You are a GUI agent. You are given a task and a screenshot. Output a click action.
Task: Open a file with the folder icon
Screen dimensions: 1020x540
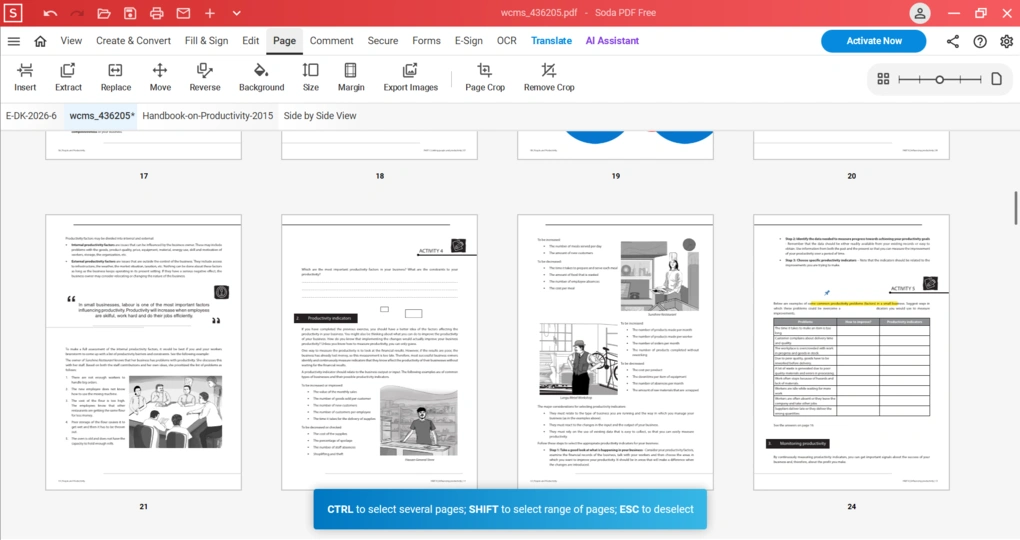pos(103,13)
